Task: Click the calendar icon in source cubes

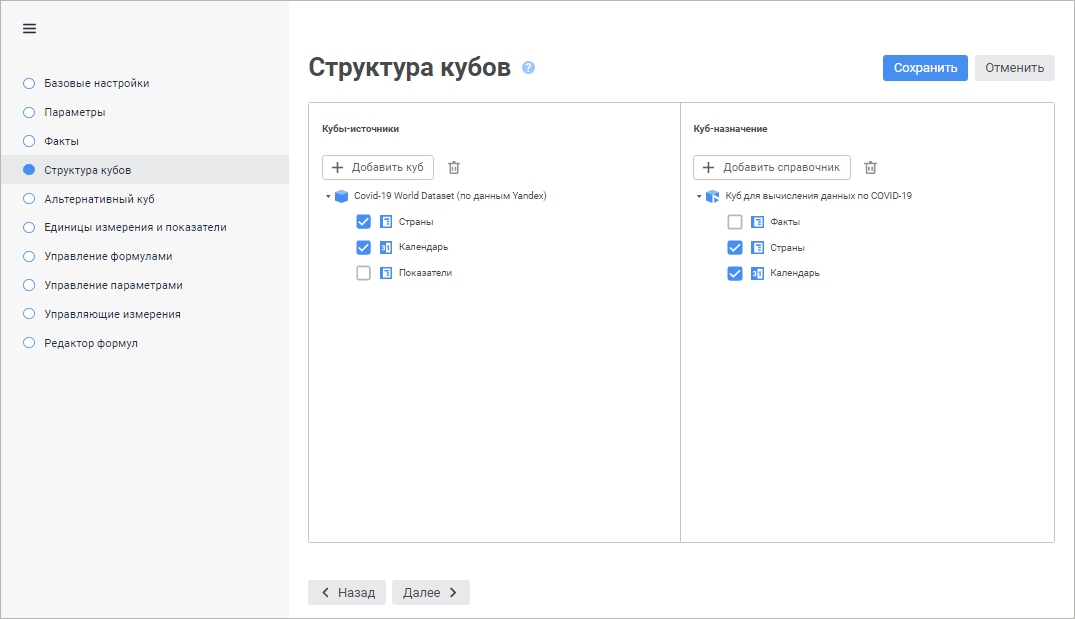Action: coord(386,247)
